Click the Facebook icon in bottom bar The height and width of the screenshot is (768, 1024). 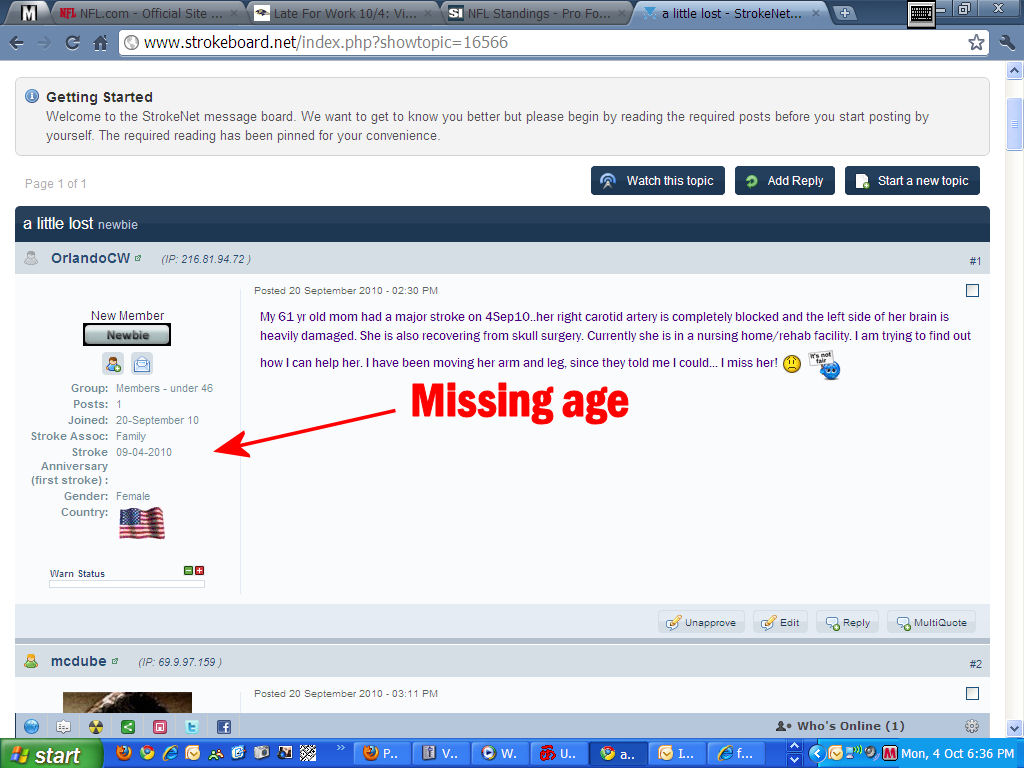pos(223,727)
